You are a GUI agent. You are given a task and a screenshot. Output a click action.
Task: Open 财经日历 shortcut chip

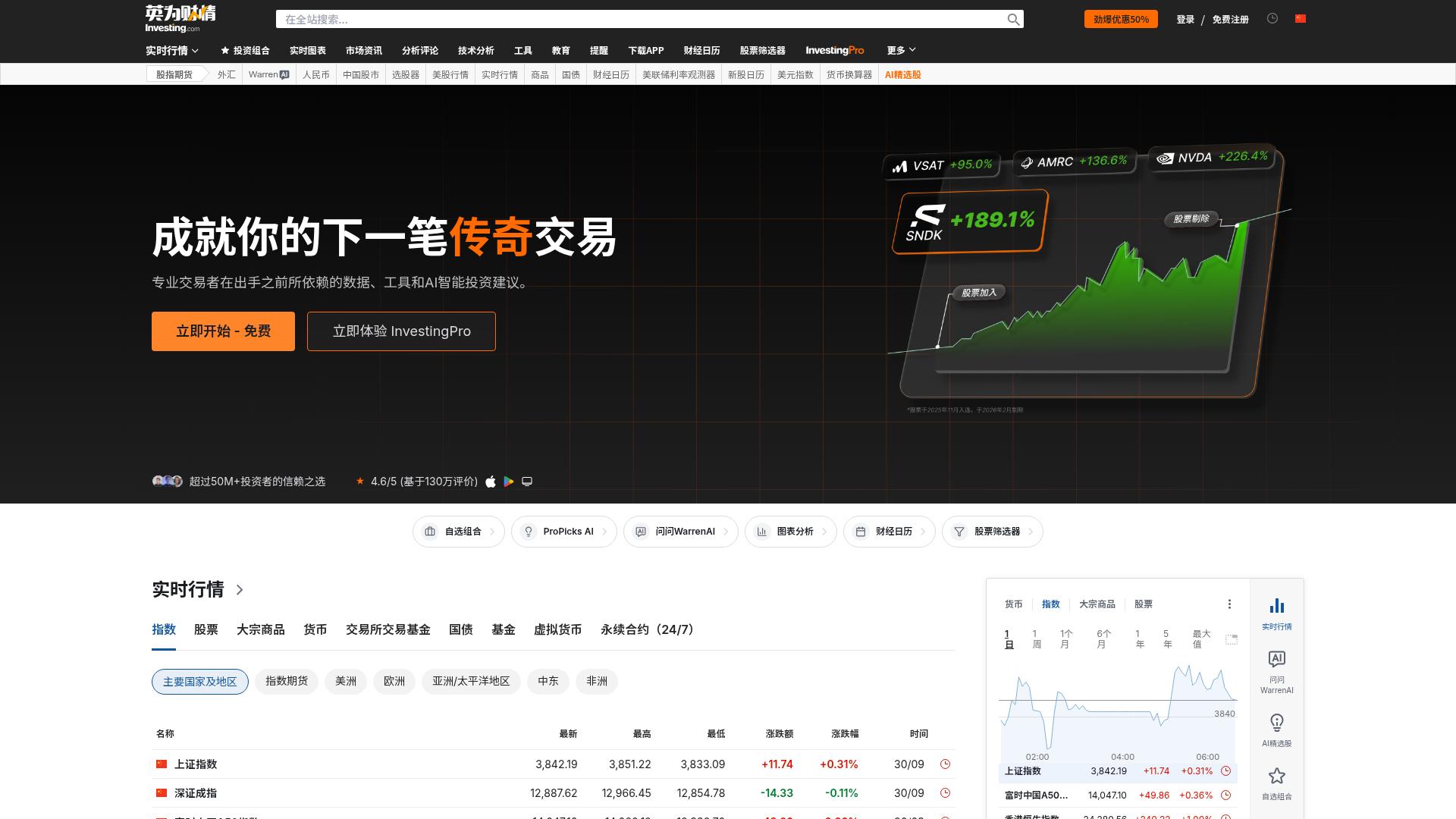point(890,532)
